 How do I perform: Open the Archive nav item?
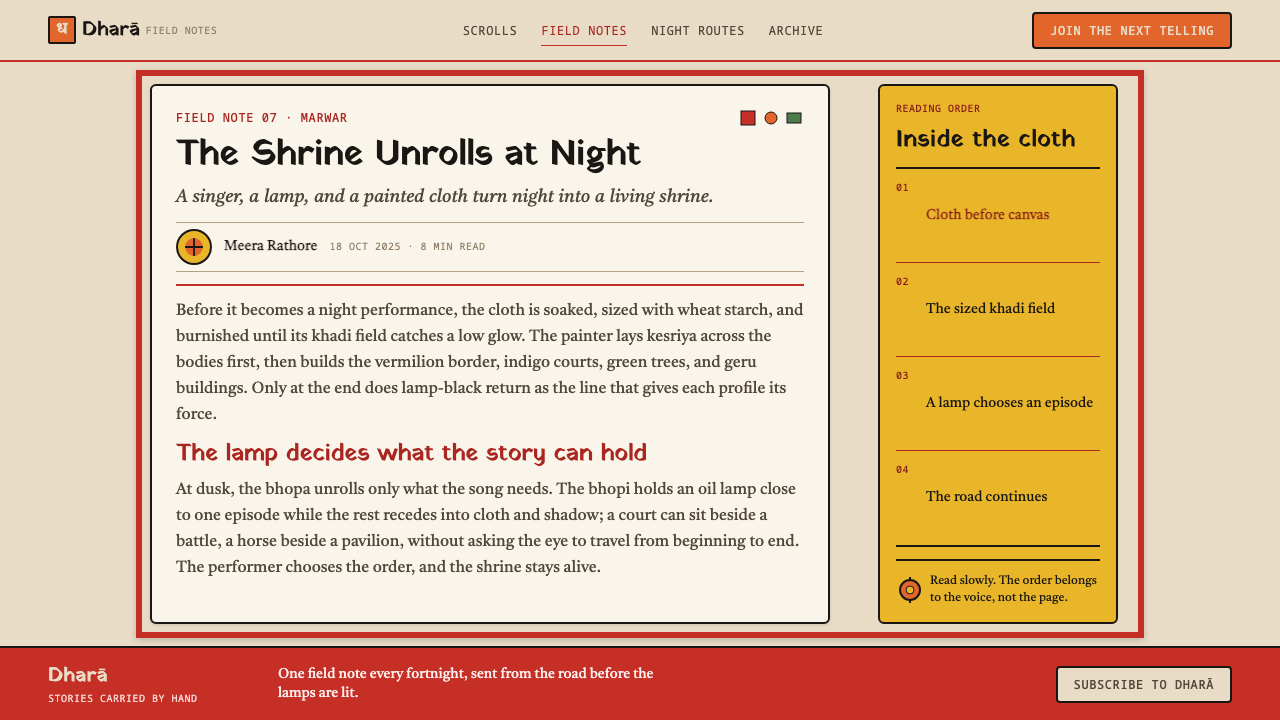[x=796, y=31]
